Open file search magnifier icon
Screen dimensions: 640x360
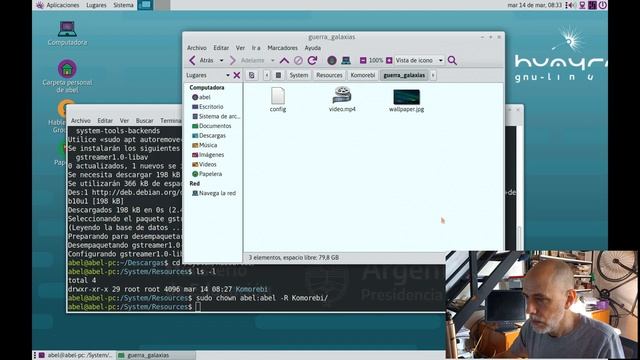(452, 60)
